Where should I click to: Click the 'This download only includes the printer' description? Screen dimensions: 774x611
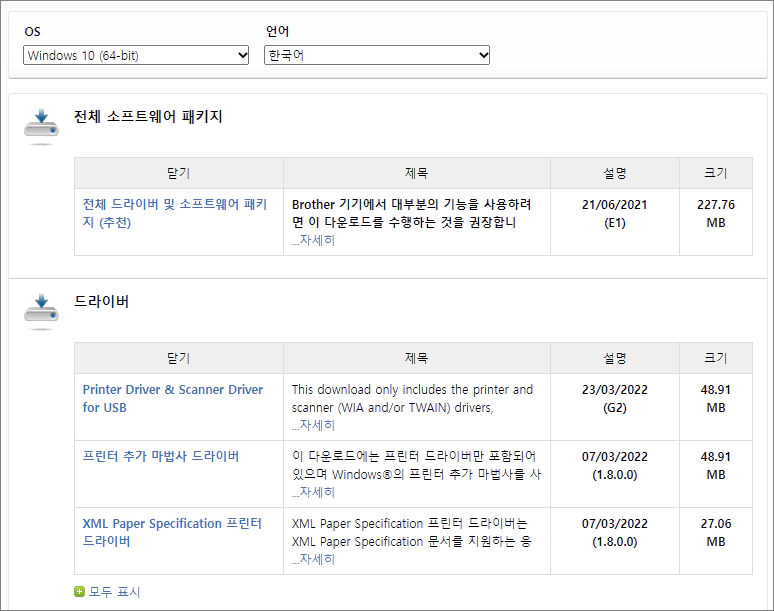coord(412,398)
